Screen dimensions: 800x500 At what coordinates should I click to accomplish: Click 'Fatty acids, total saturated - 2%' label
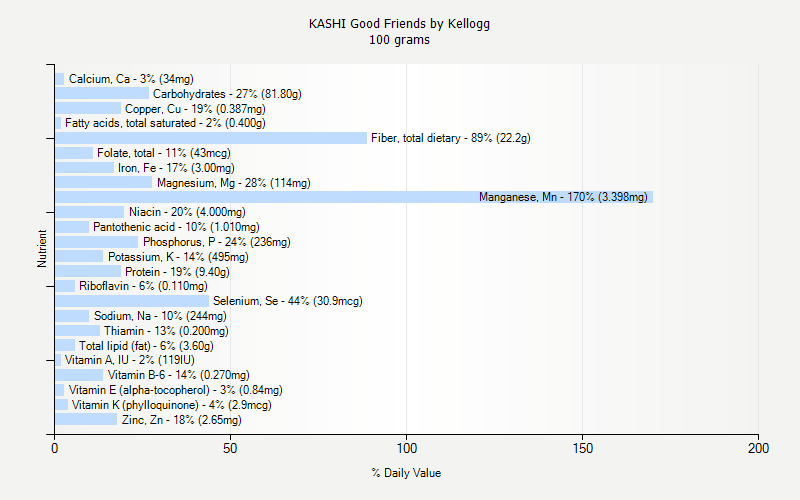165,123
